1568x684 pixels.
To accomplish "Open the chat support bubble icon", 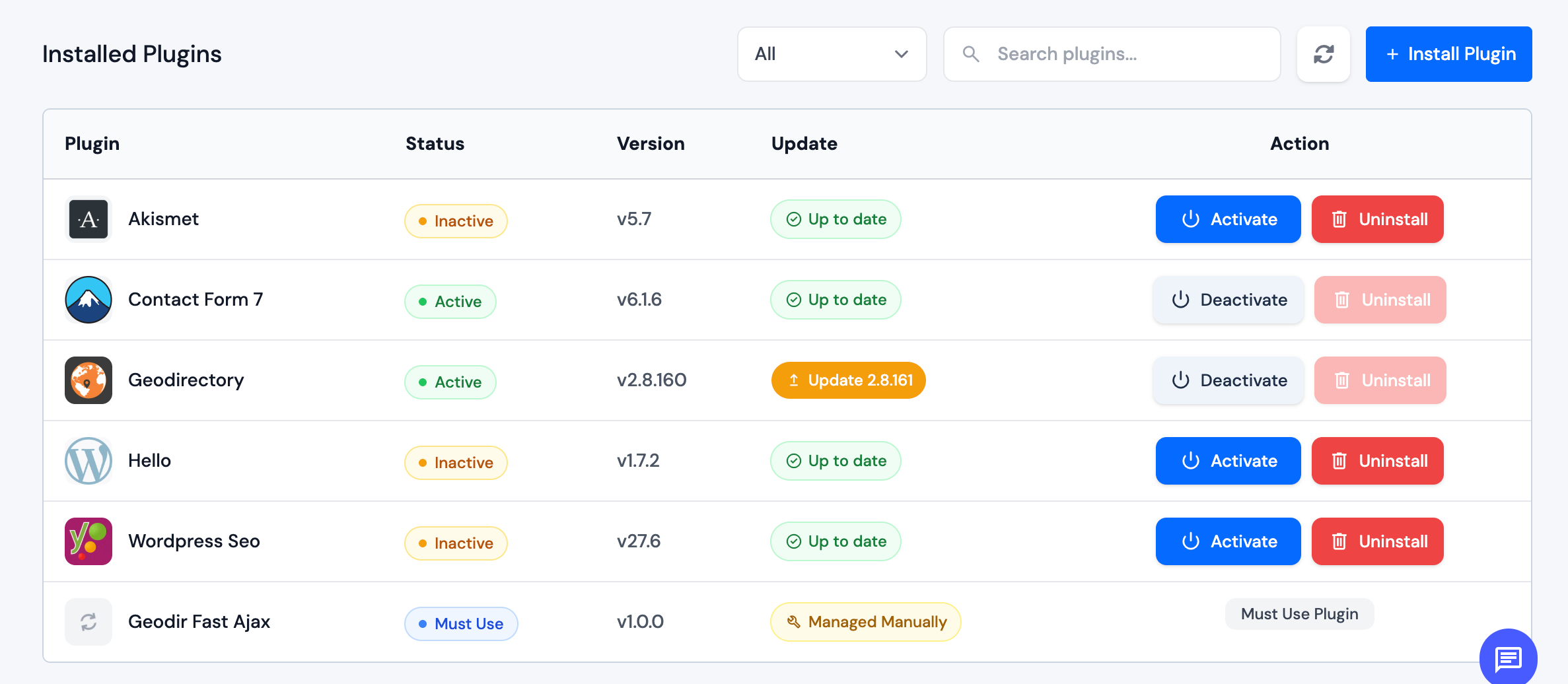I will pos(1508,658).
